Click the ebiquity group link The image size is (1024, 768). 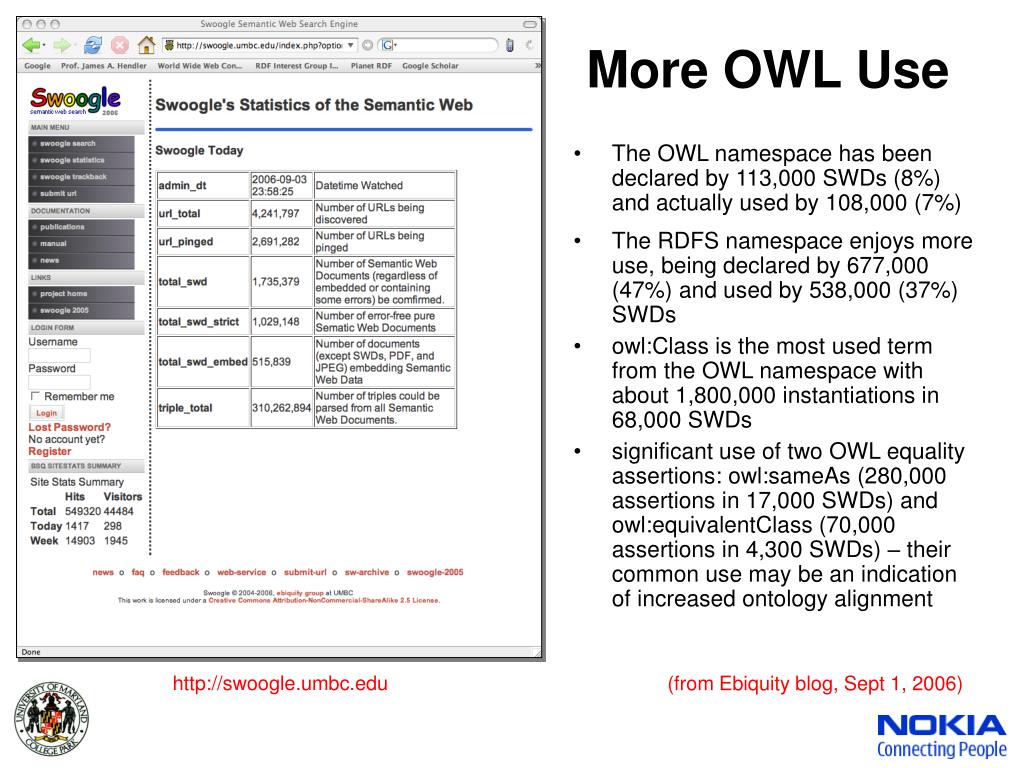pos(300,593)
